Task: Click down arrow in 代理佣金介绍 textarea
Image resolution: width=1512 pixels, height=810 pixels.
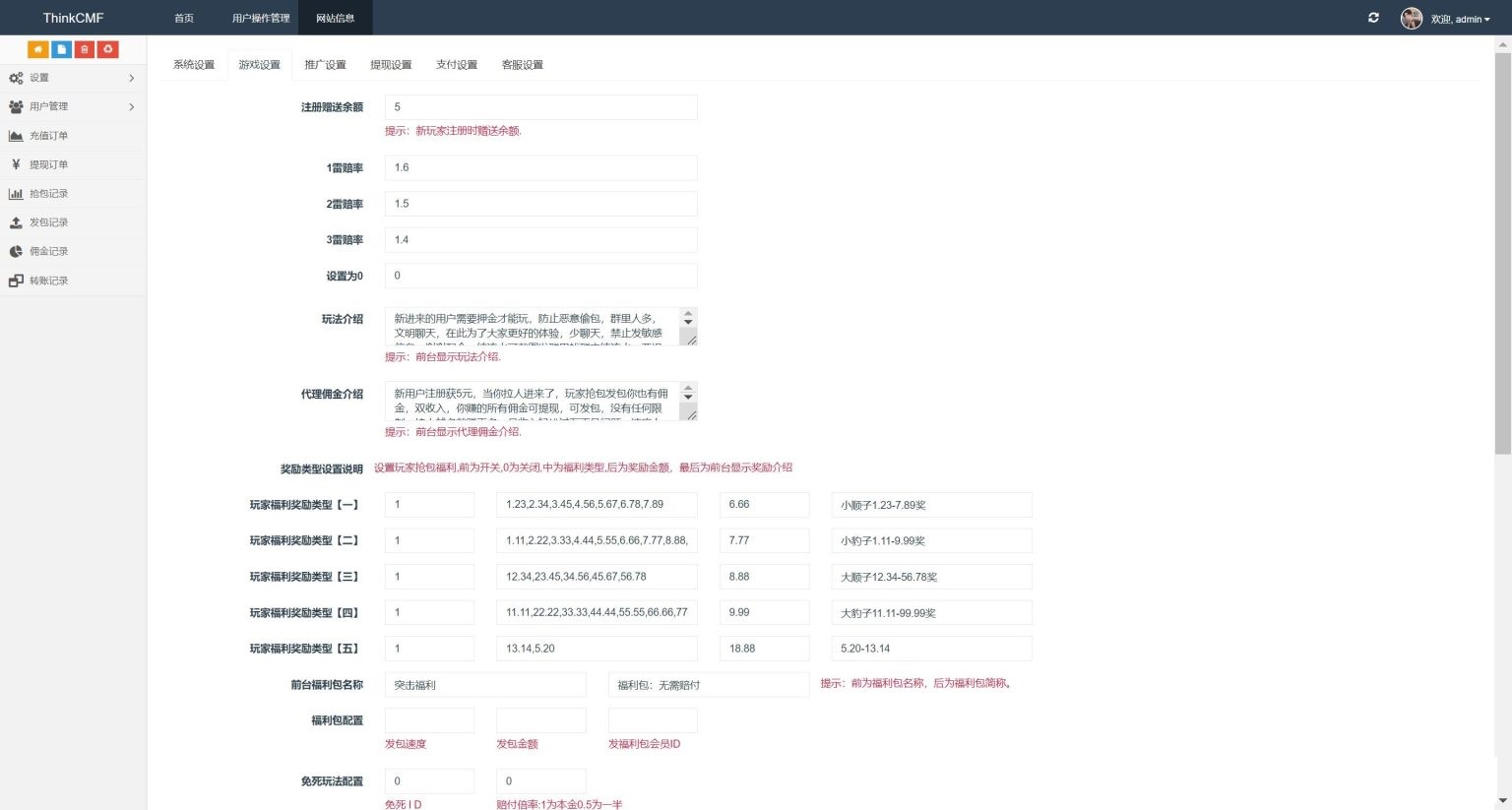Action: pos(688,398)
